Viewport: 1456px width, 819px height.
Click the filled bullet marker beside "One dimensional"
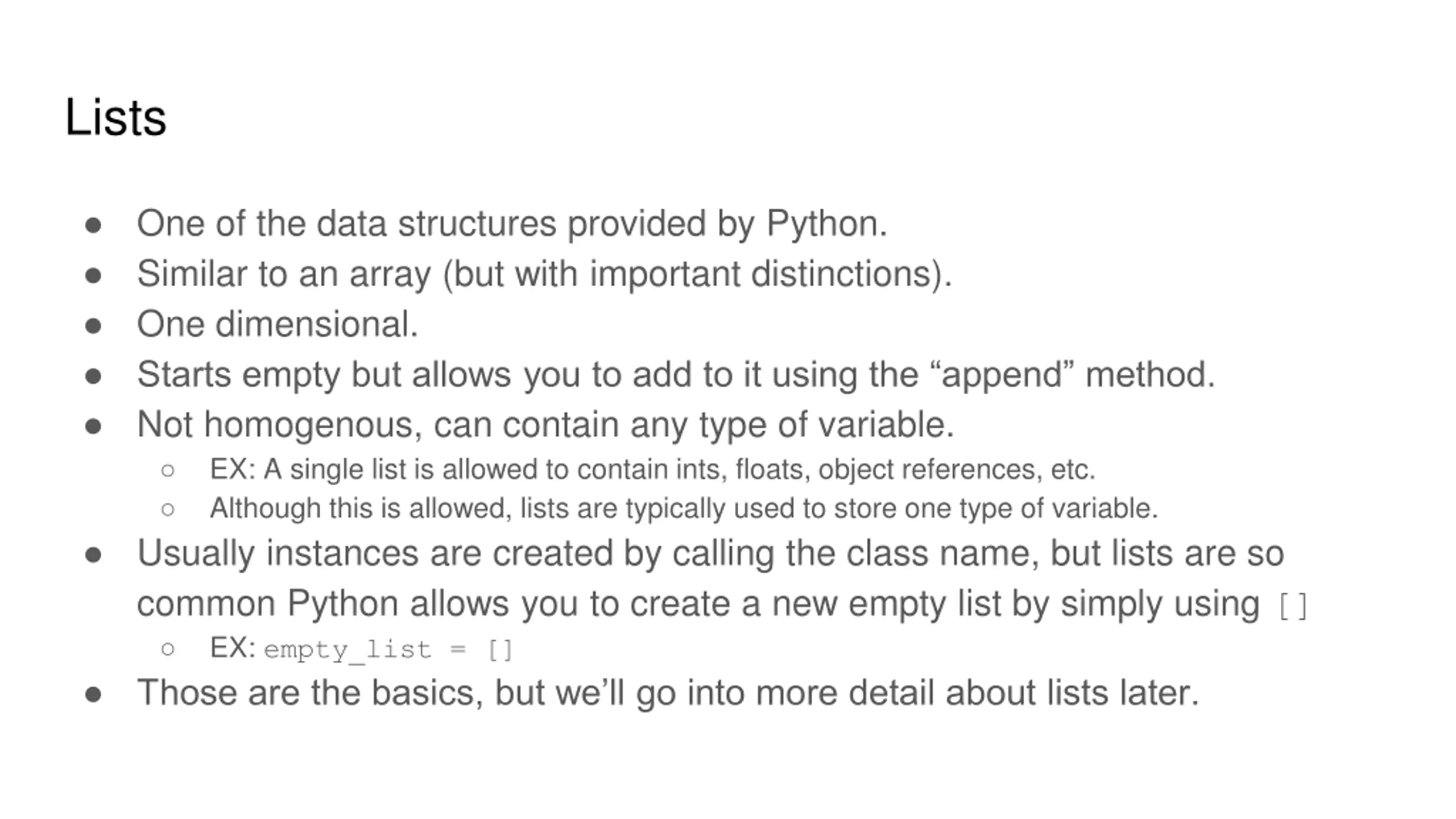(x=93, y=326)
